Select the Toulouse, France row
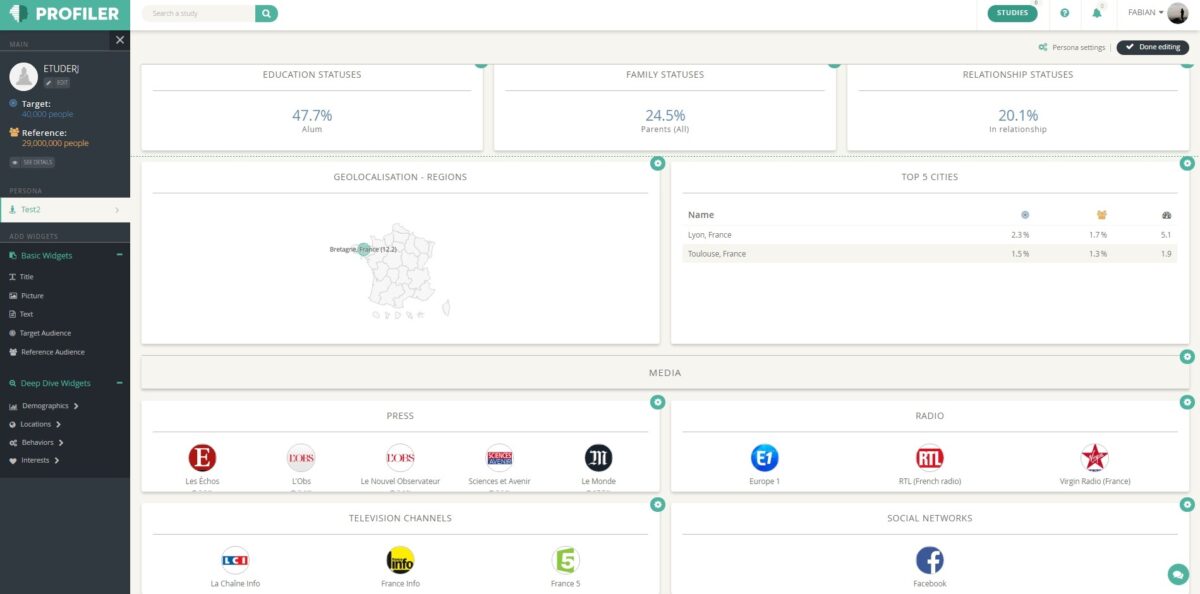 tap(930, 254)
